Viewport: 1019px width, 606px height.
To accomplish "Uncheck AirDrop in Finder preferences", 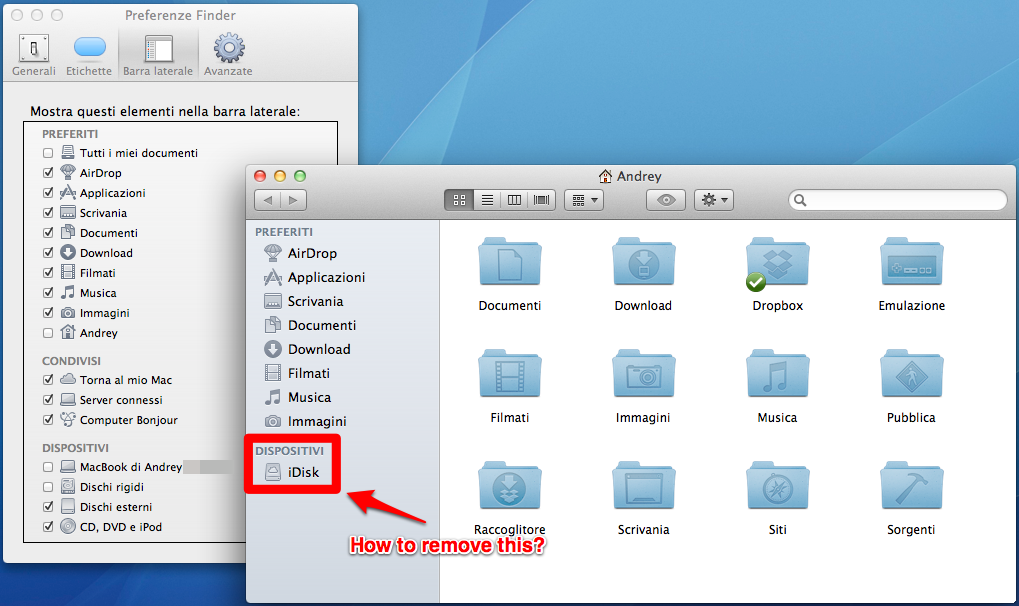I will (x=48, y=173).
